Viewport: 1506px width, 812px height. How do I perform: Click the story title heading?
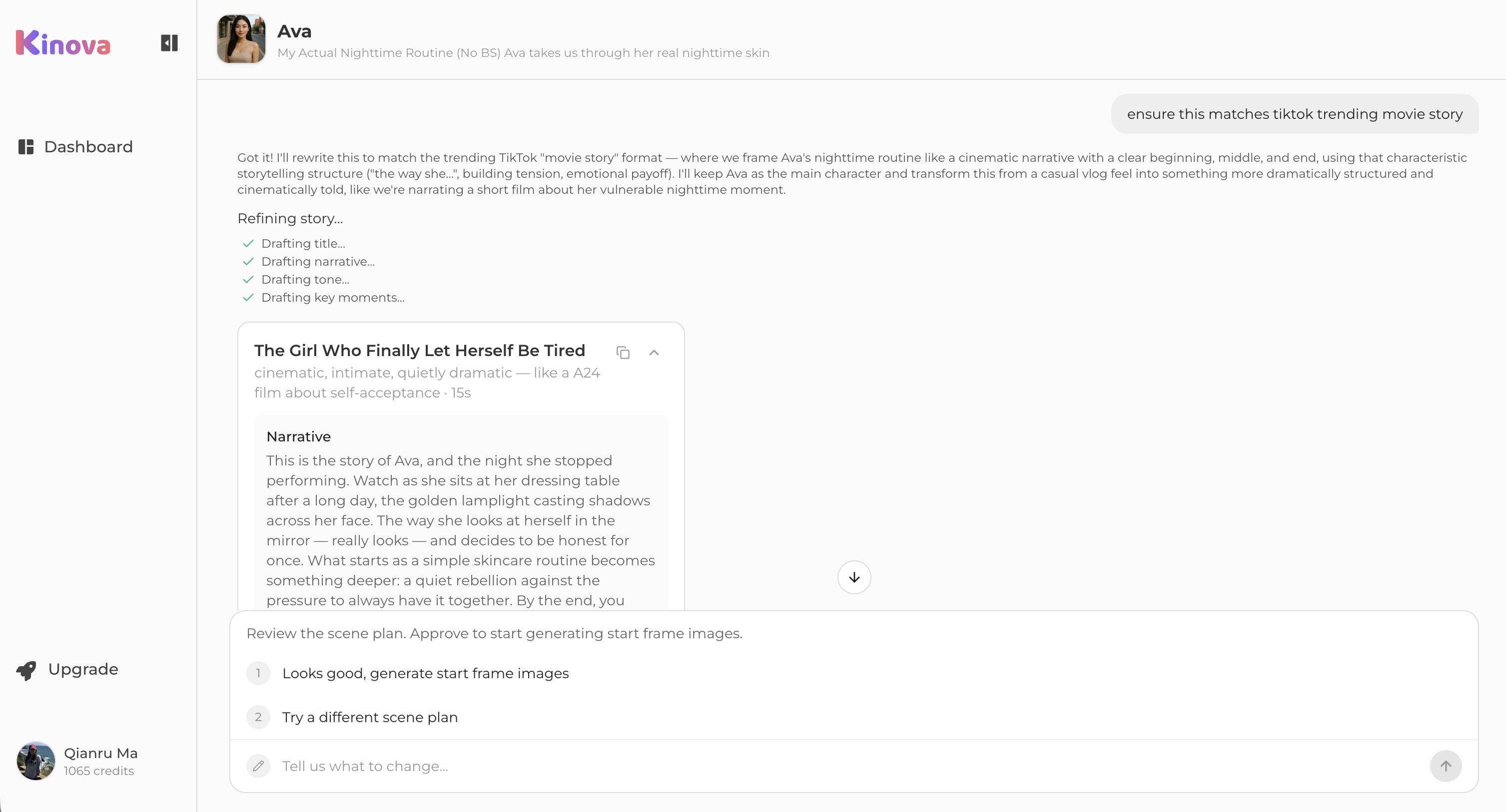tap(419, 351)
